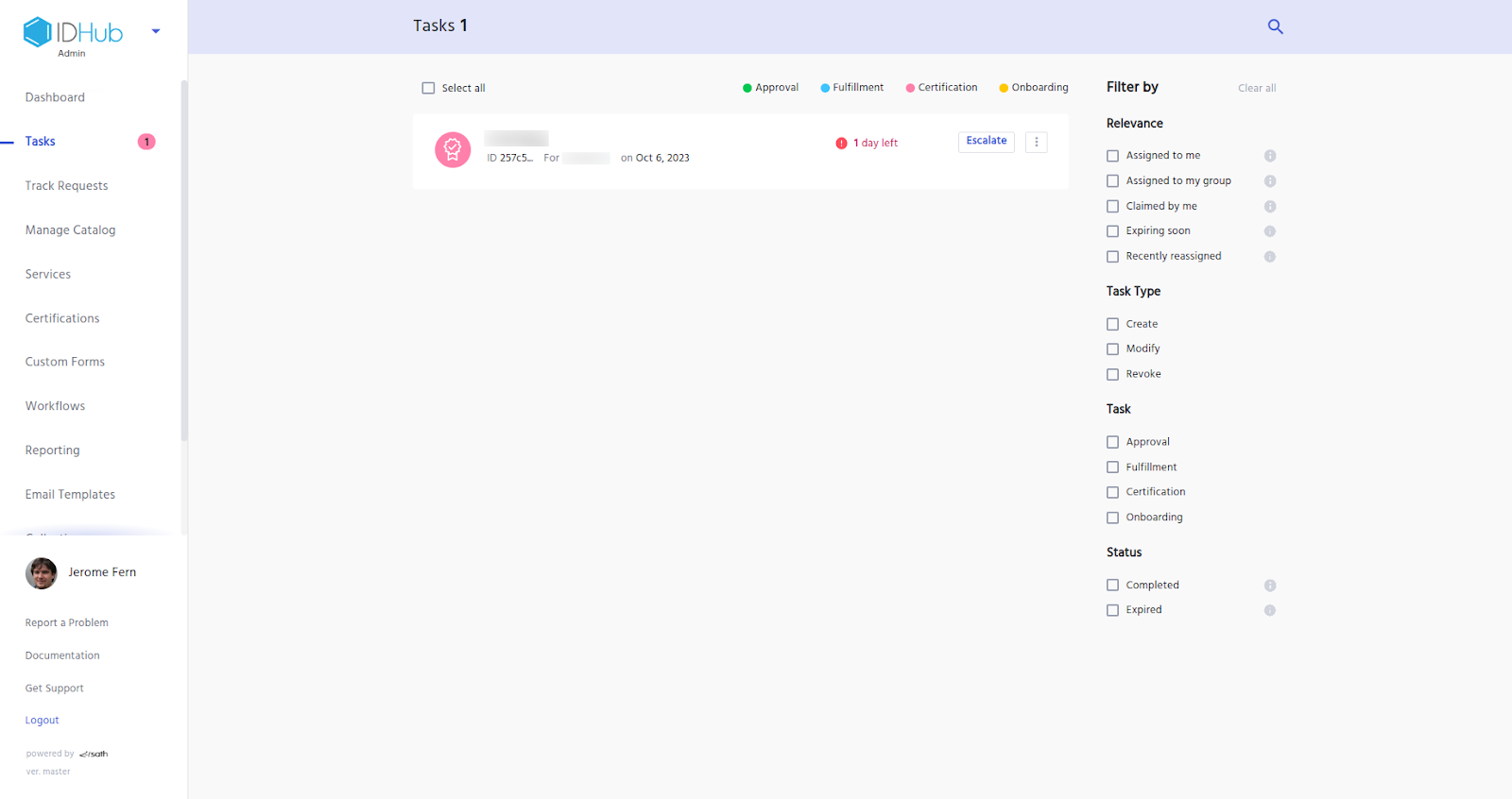Open the task's three-dot options menu
This screenshot has height=799, width=1512.
pyautogui.click(x=1036, y=142)
